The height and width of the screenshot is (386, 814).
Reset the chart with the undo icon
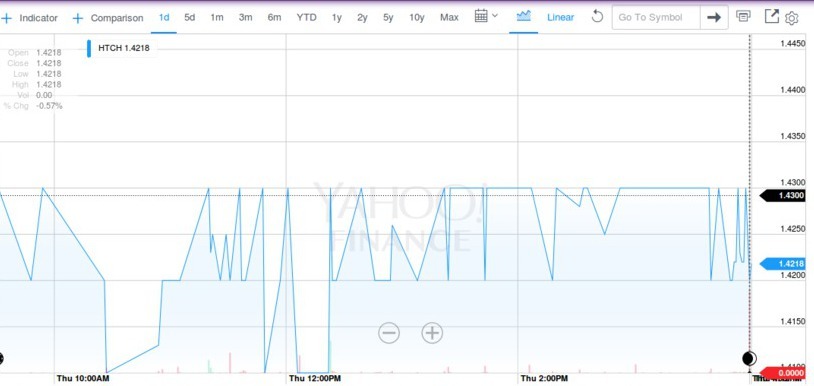tap(598, 17)
